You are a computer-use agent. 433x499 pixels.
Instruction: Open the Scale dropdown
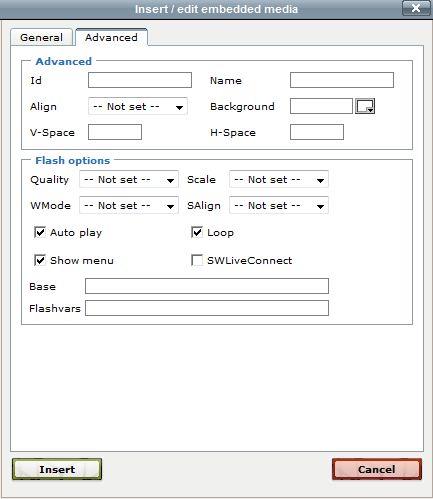point(279,179)
